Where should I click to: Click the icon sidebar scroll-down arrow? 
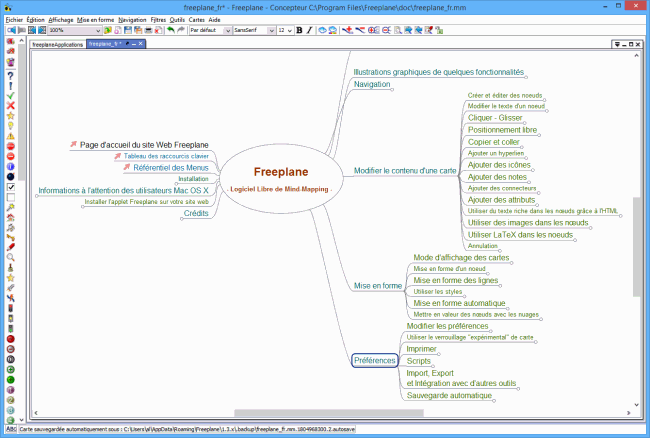pos(22,420)
